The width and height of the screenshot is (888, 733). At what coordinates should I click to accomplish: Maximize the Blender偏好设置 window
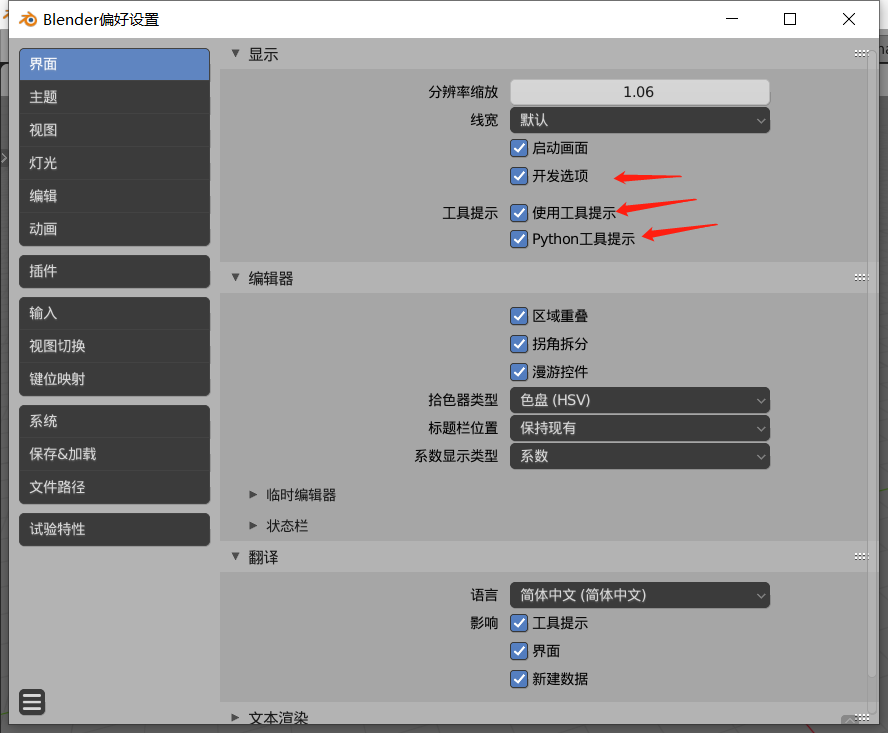pyautogui.click(x=790, y=19)
